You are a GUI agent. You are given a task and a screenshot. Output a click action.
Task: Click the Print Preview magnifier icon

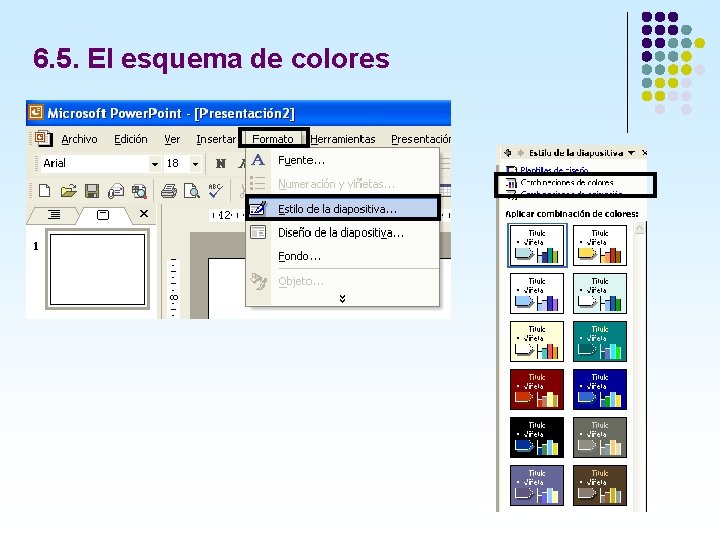click(x=191, y=190)
